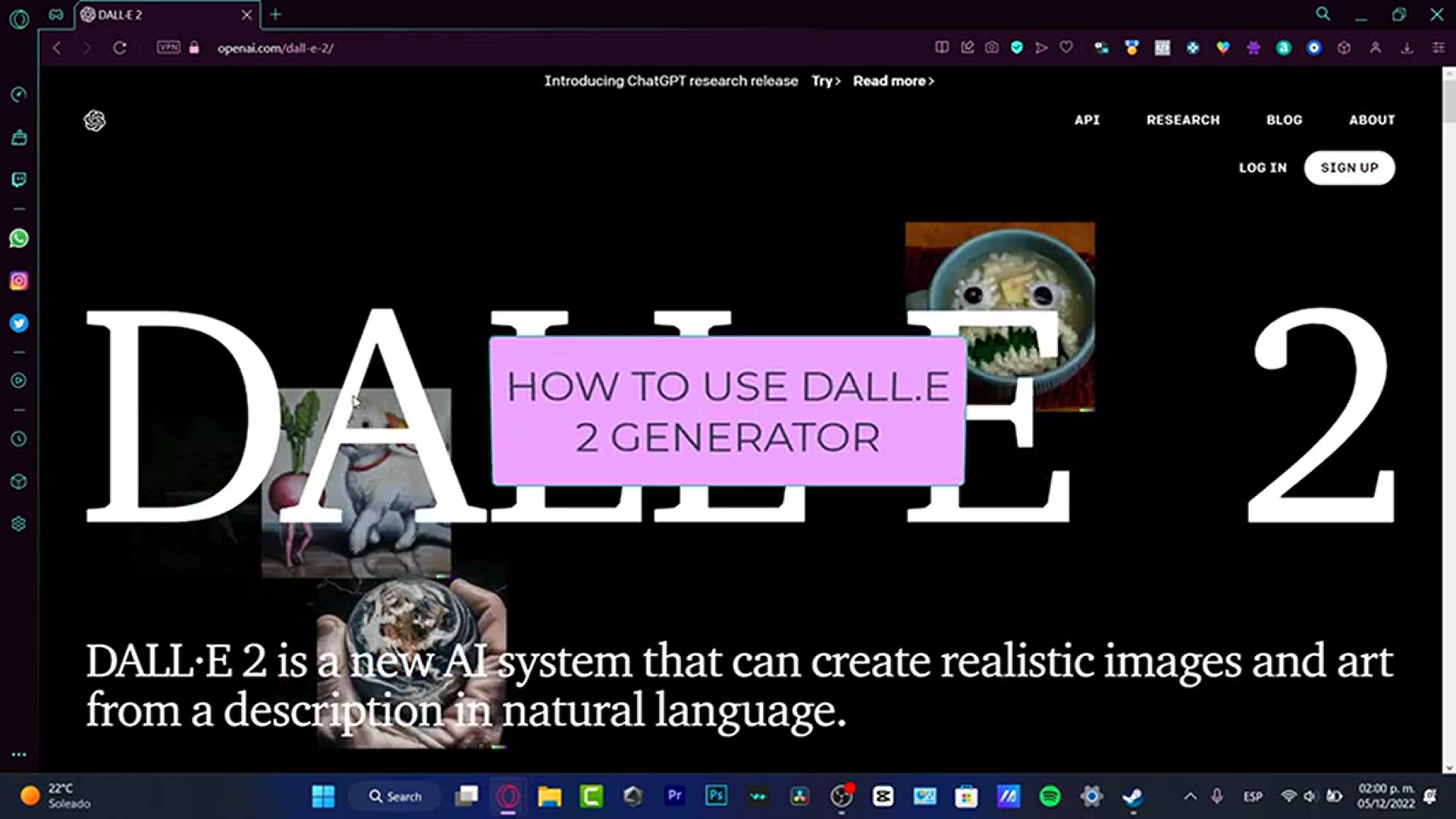Open the Windows Start menu
This screenshot has height=819, width=1456.
pos(323,796)
